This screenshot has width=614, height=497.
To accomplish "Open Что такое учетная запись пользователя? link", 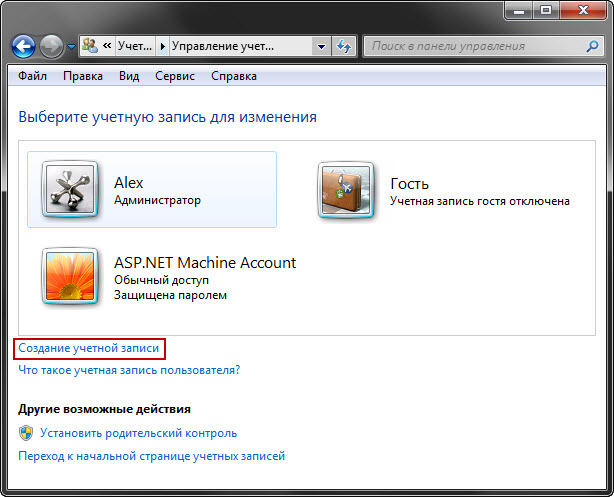I will pyautogui.click(x=129, y=370).
